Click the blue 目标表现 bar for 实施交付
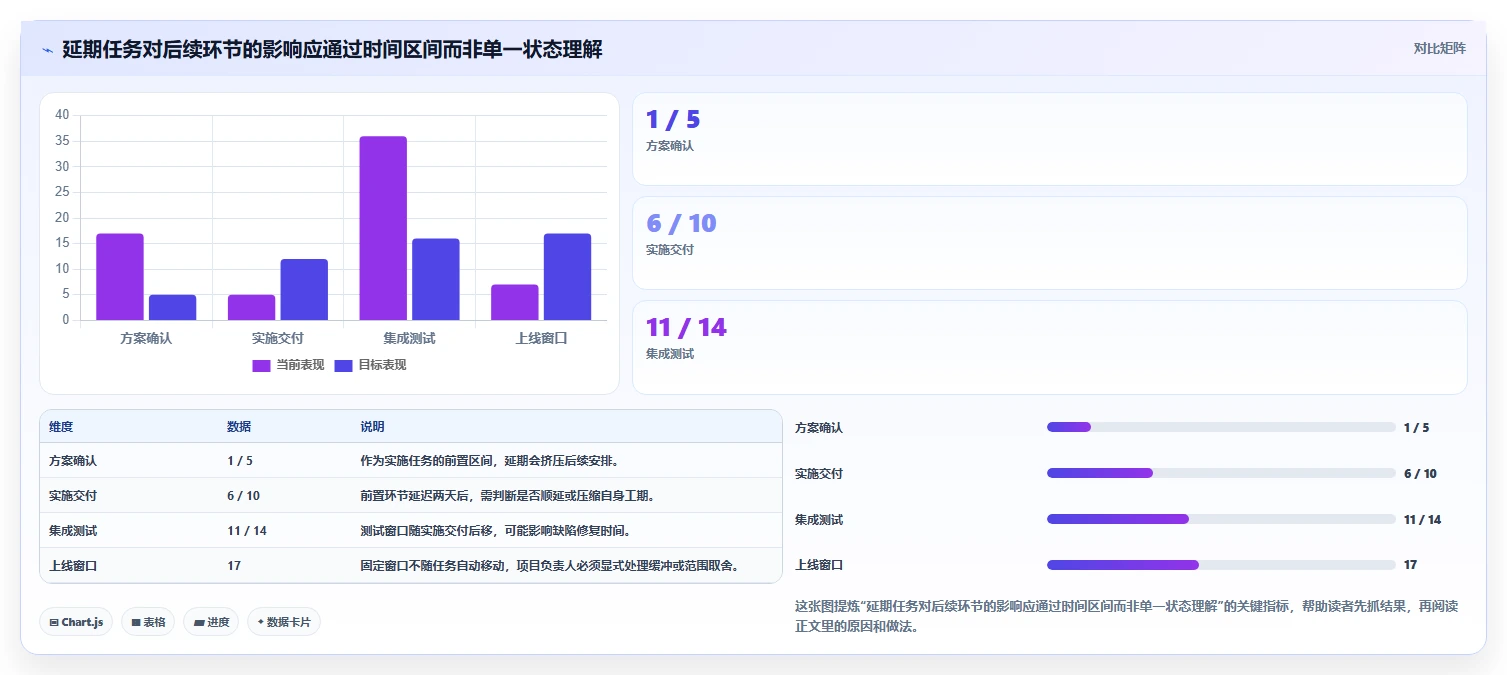 (304, 290)
